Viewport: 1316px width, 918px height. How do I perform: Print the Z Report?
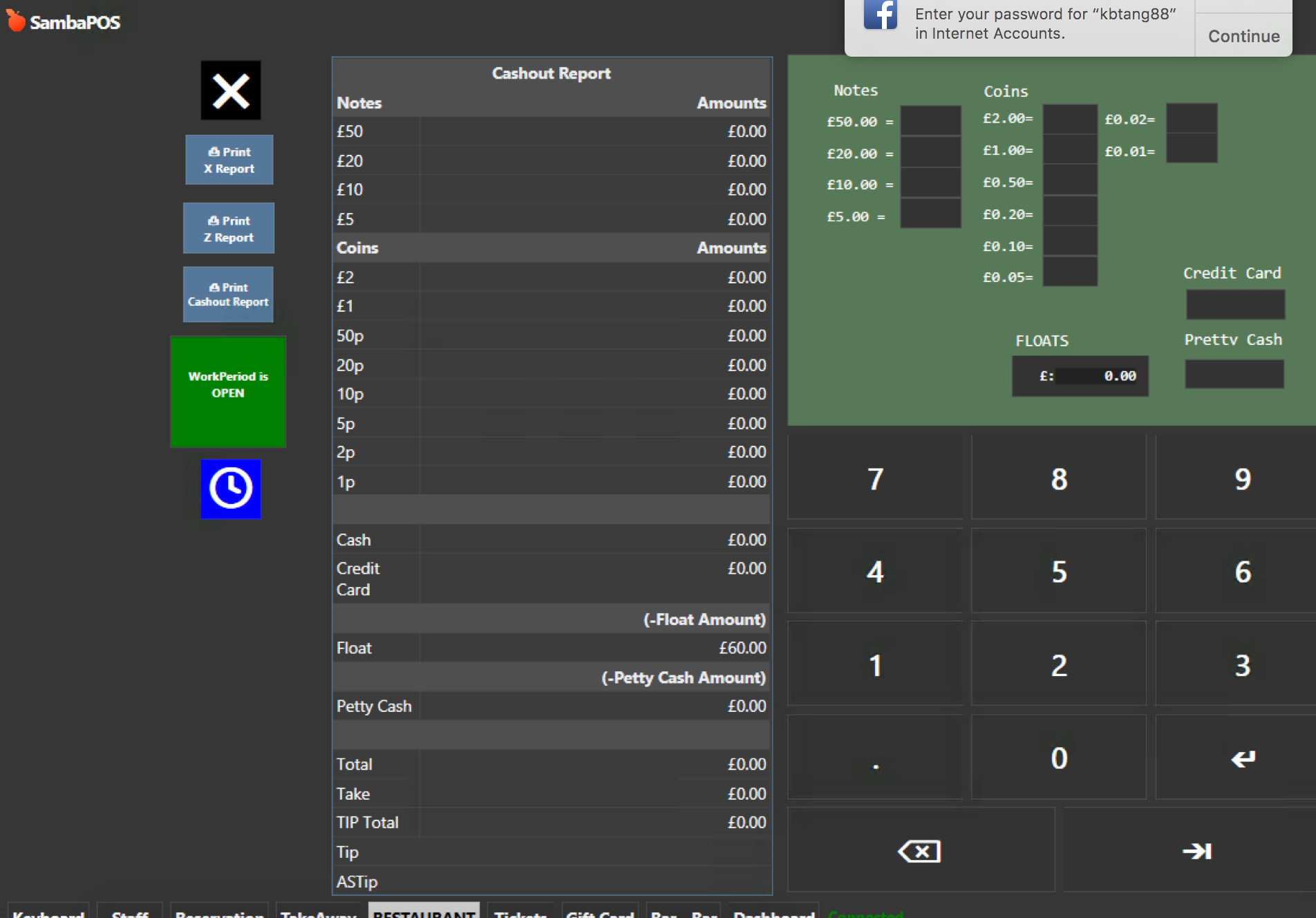[x=229, y=228]
